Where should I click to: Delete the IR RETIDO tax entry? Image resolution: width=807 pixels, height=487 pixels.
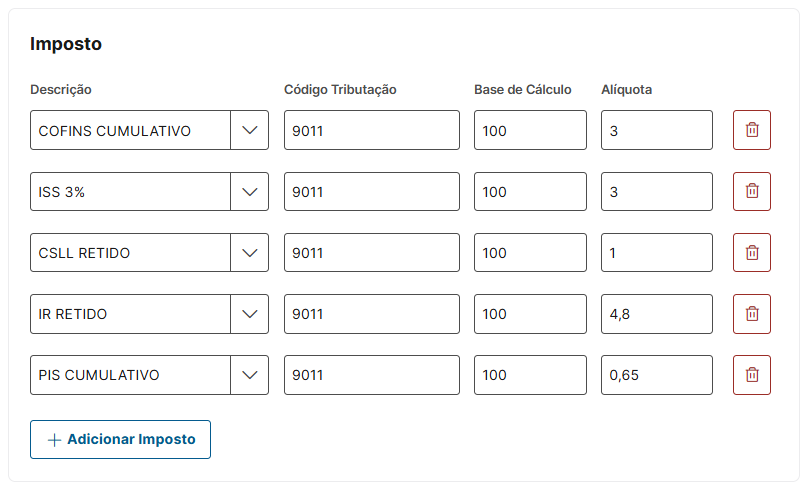point(752,314)
